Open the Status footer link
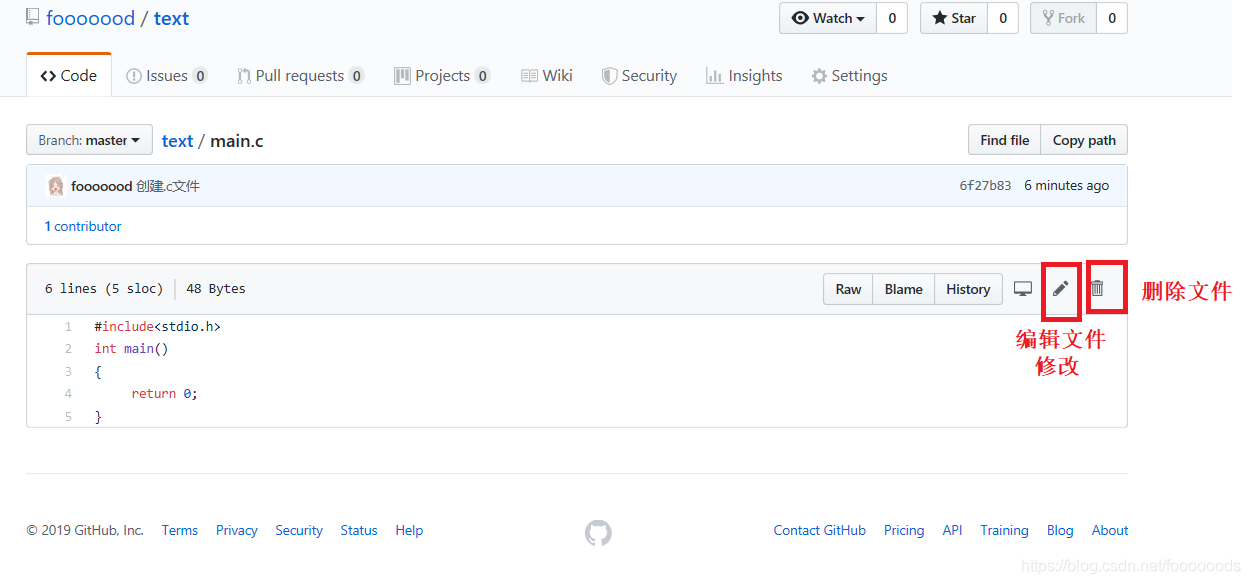This screenshot has height=584, width=1250. point(359,531)
